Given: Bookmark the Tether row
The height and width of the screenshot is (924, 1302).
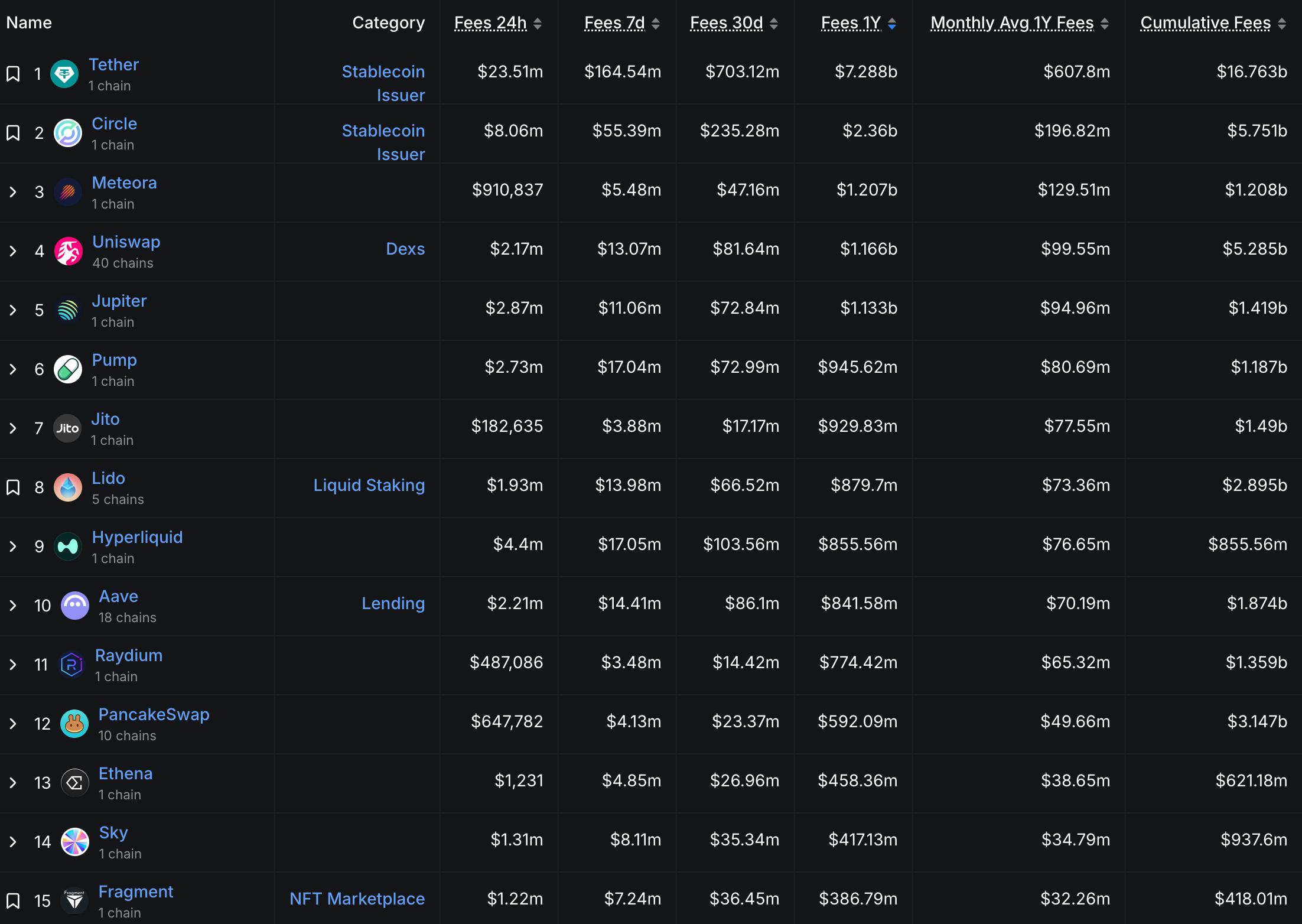Looking at the screenshot, I should (x=13, y=74).
